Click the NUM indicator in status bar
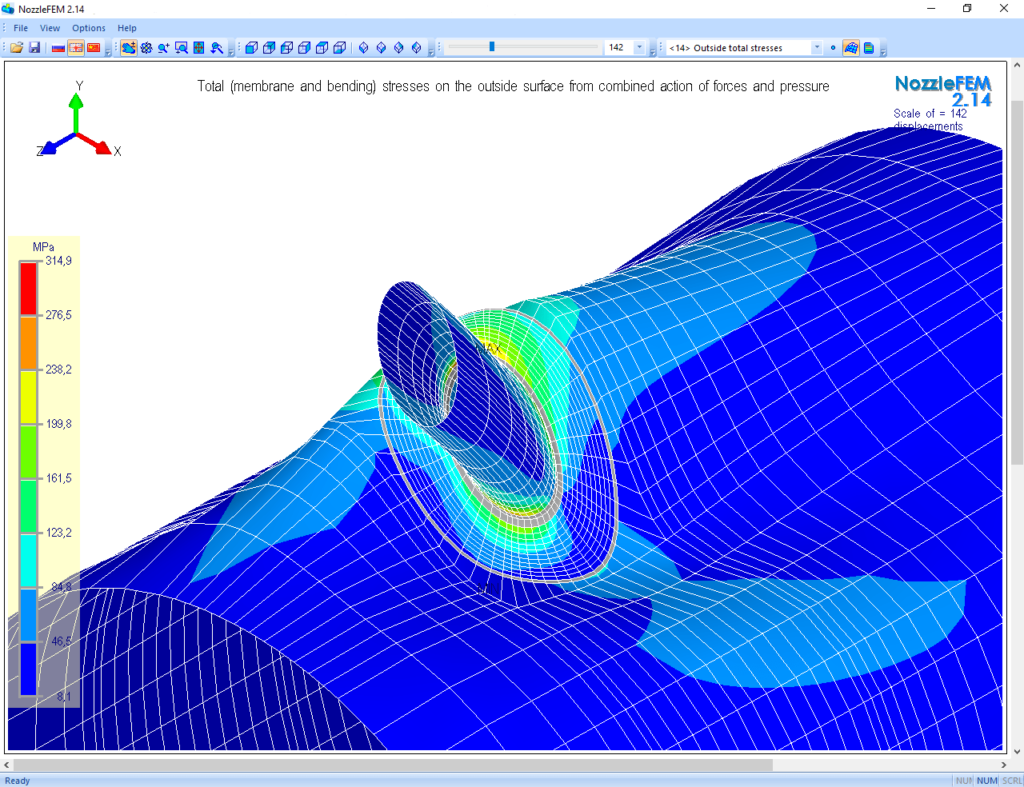 tap(987, 780)
